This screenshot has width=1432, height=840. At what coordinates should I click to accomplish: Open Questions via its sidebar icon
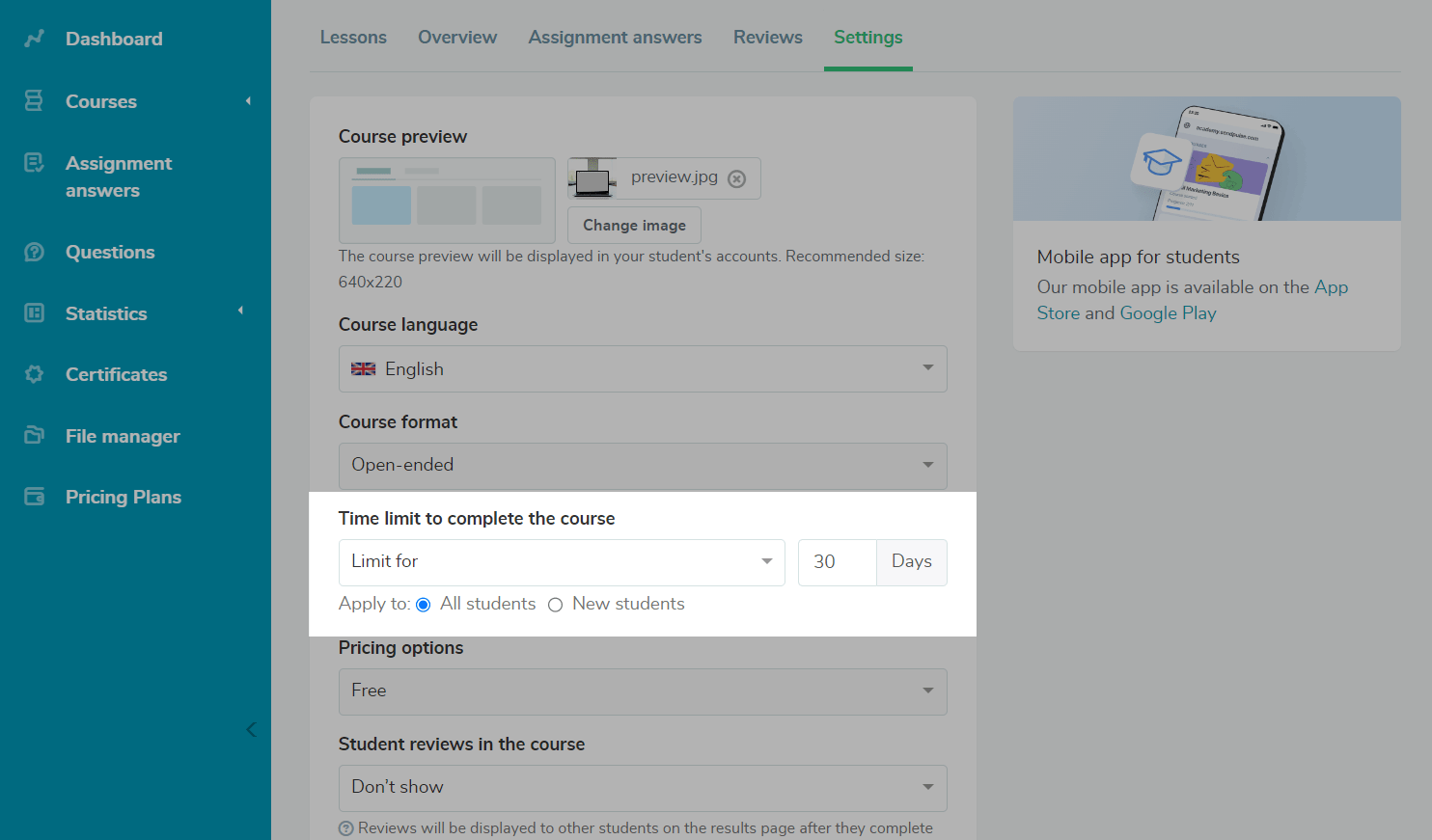(x=35, y=252)
